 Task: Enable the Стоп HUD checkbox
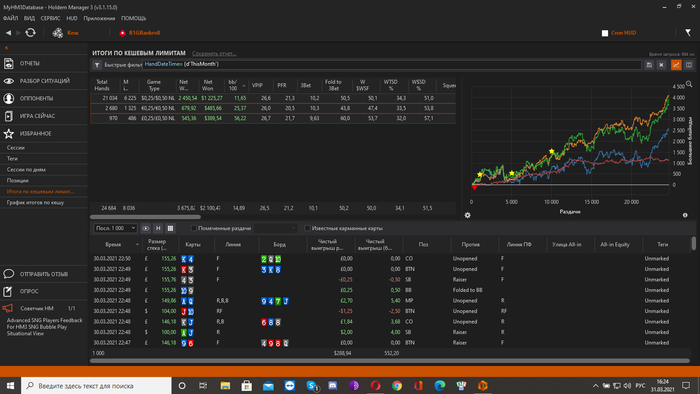(x=605, y=33)
